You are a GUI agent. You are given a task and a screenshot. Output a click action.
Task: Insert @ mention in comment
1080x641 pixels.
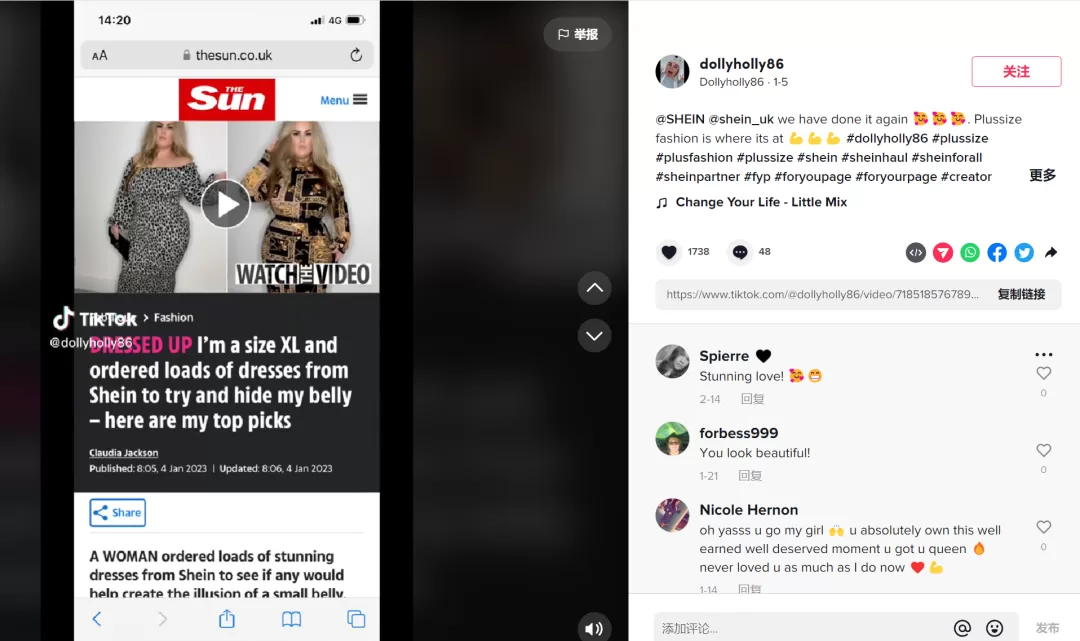point(962,628)
